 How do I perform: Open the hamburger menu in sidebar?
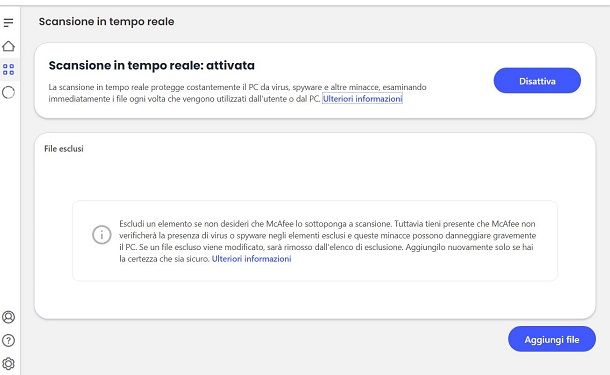[x=9, y=23]
